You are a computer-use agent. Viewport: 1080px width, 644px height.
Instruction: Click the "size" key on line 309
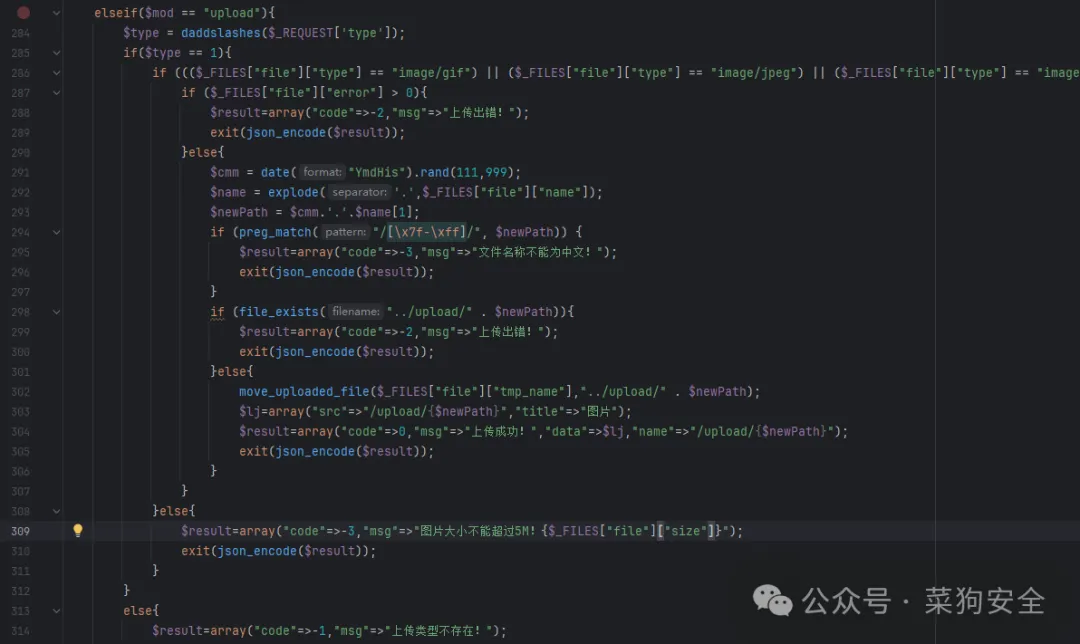click(x=685, y=531)
